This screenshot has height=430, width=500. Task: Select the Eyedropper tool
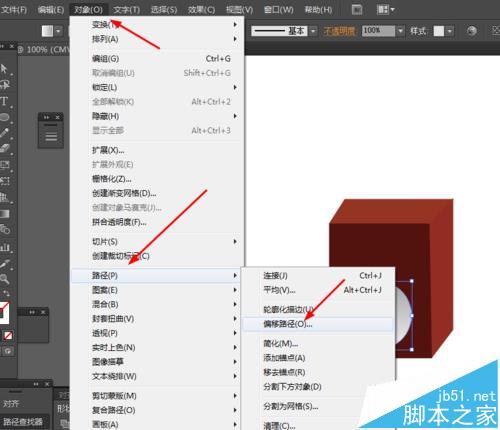(4, 264)
